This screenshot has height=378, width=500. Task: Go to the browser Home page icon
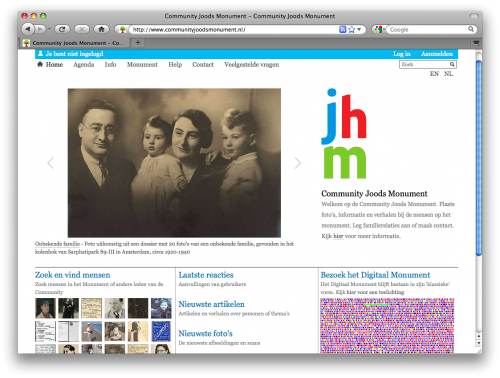pos(101,29)
